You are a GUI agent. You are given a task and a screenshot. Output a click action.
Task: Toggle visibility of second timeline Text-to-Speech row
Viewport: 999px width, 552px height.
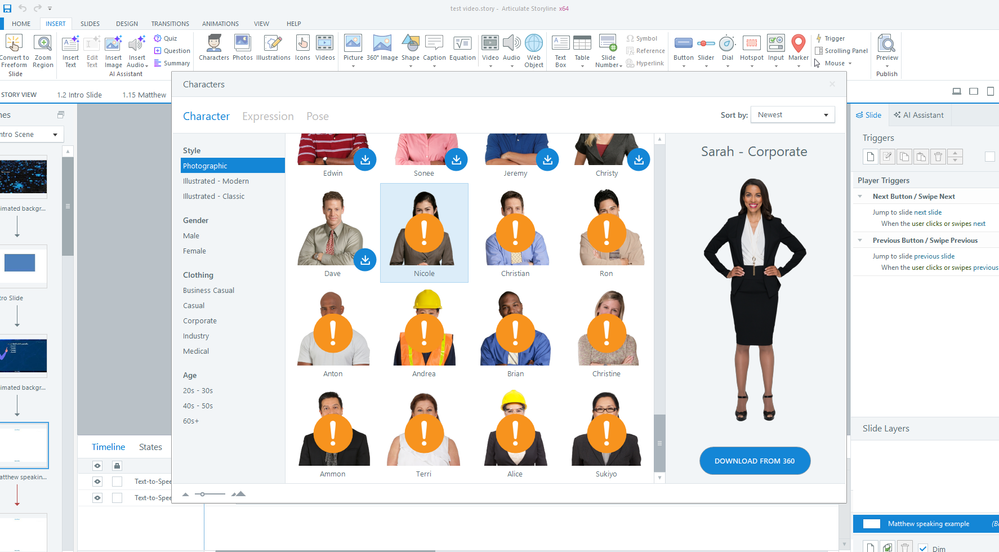click(x=97, y=498)
